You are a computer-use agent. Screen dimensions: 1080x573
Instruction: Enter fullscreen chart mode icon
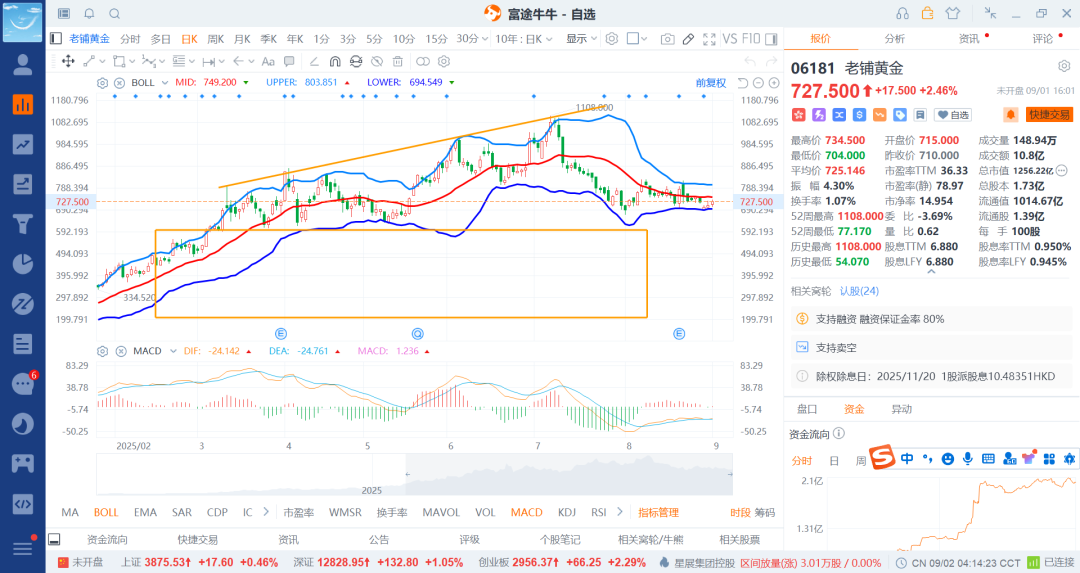pos(709,39)
